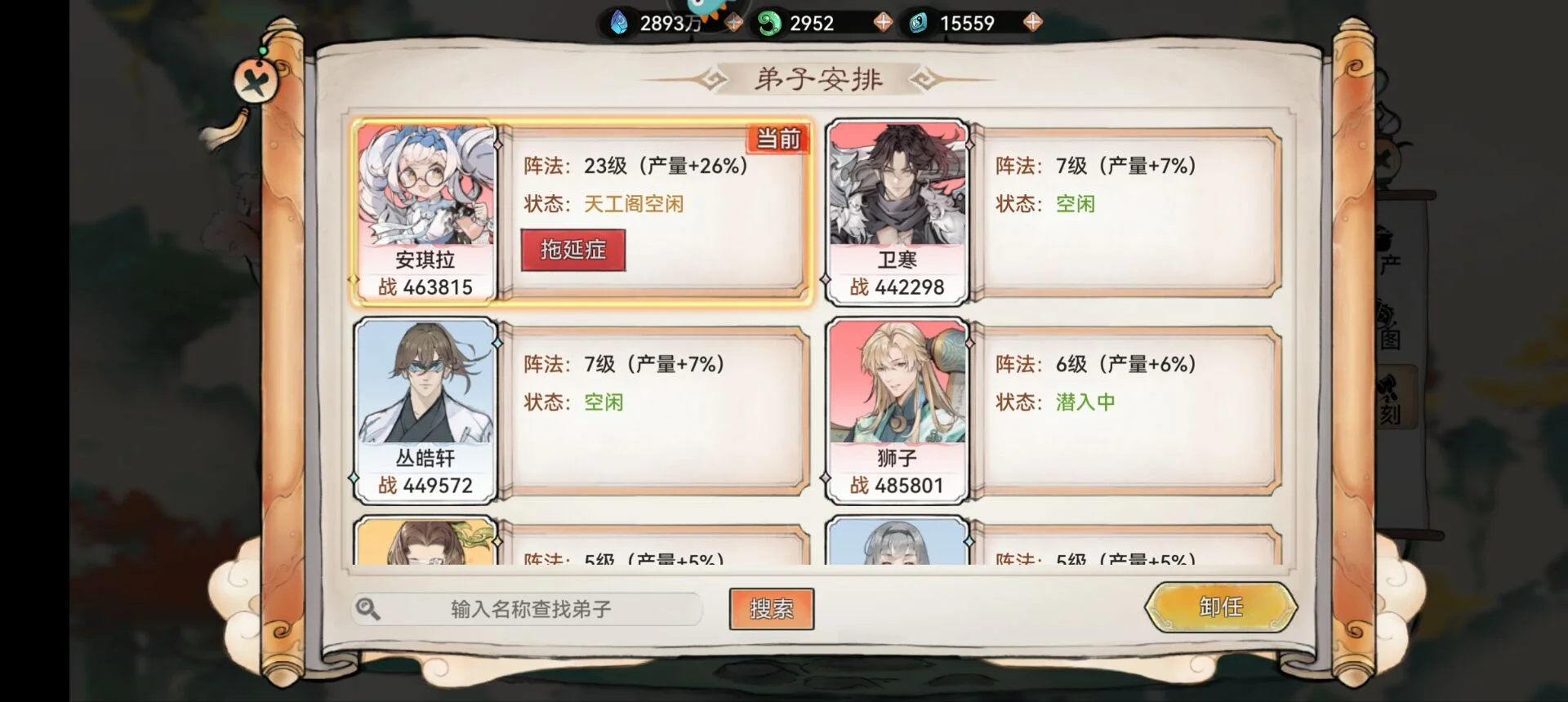Select the partially visible bottom-left disciple

[x=425, y=541]
